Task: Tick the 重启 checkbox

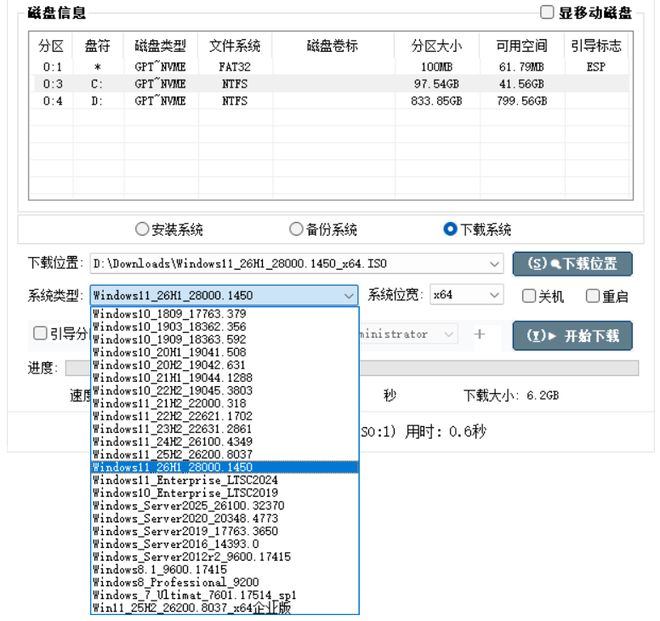Action: 593,296
